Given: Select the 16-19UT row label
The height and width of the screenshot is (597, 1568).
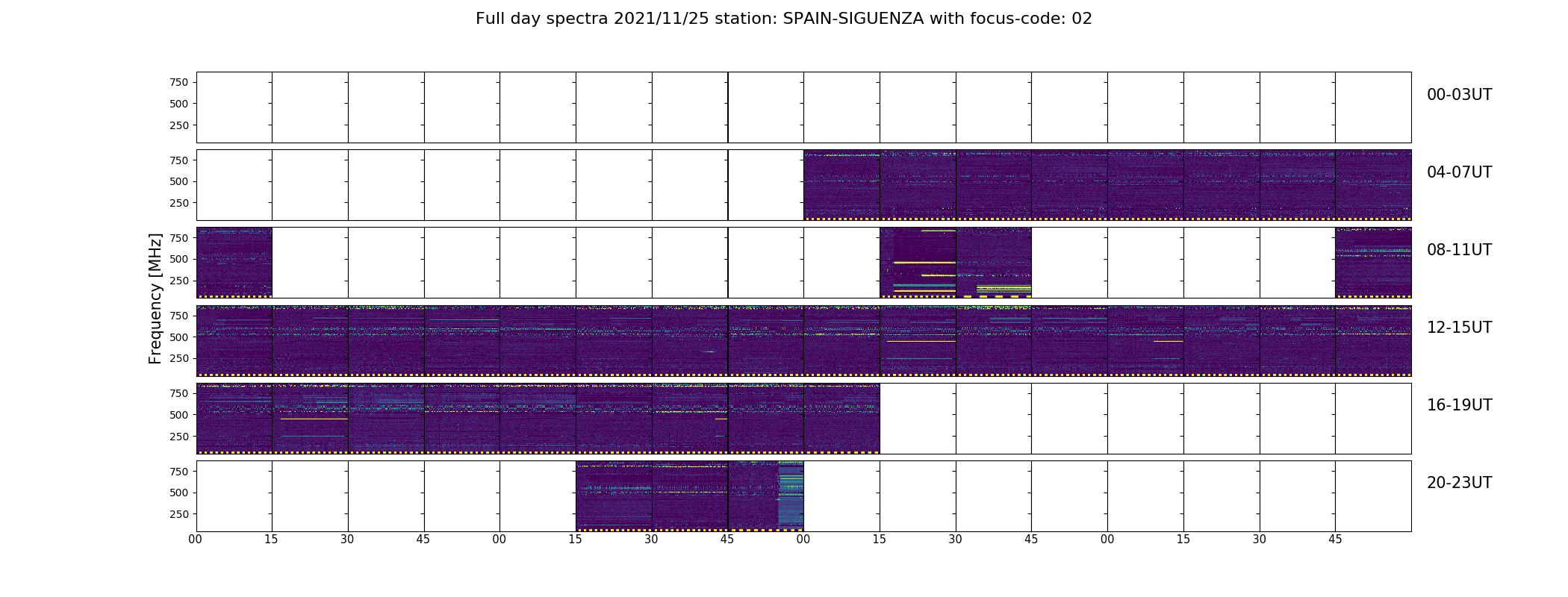Looking at the screenshot, I should (x=1459, y=405).
